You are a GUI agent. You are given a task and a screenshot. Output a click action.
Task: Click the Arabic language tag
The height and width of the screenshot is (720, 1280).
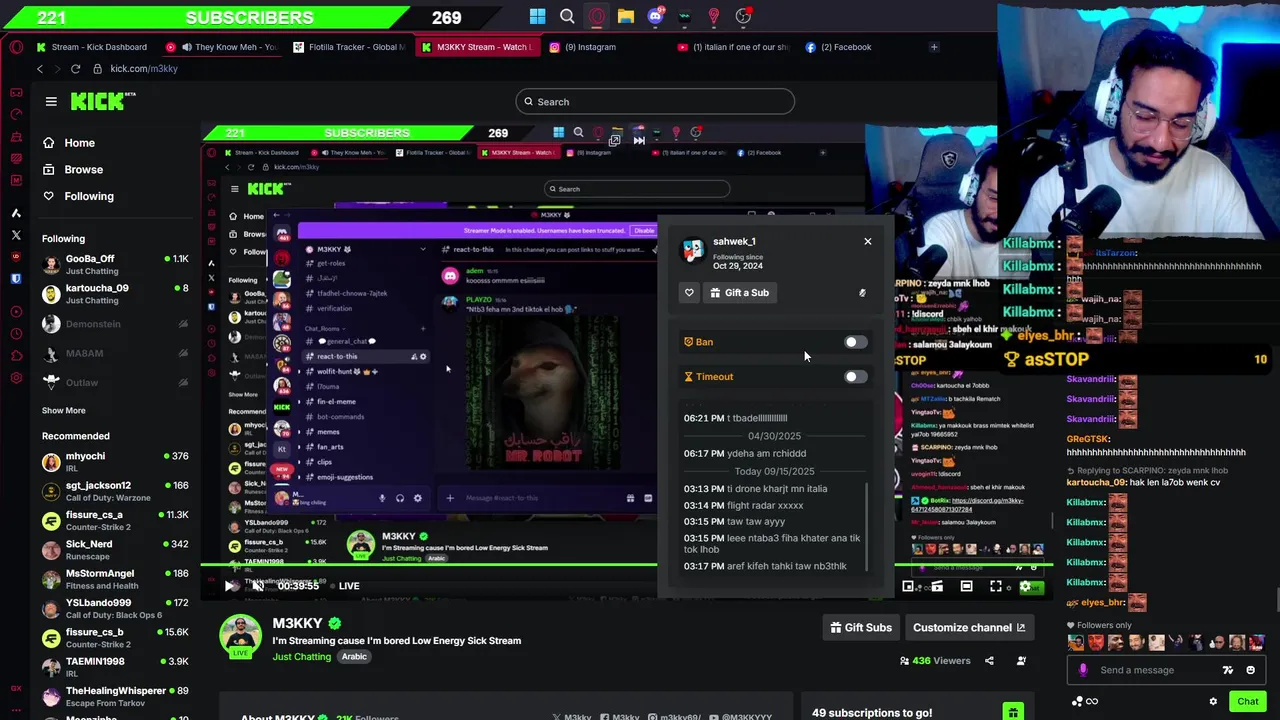coord(354,657)
